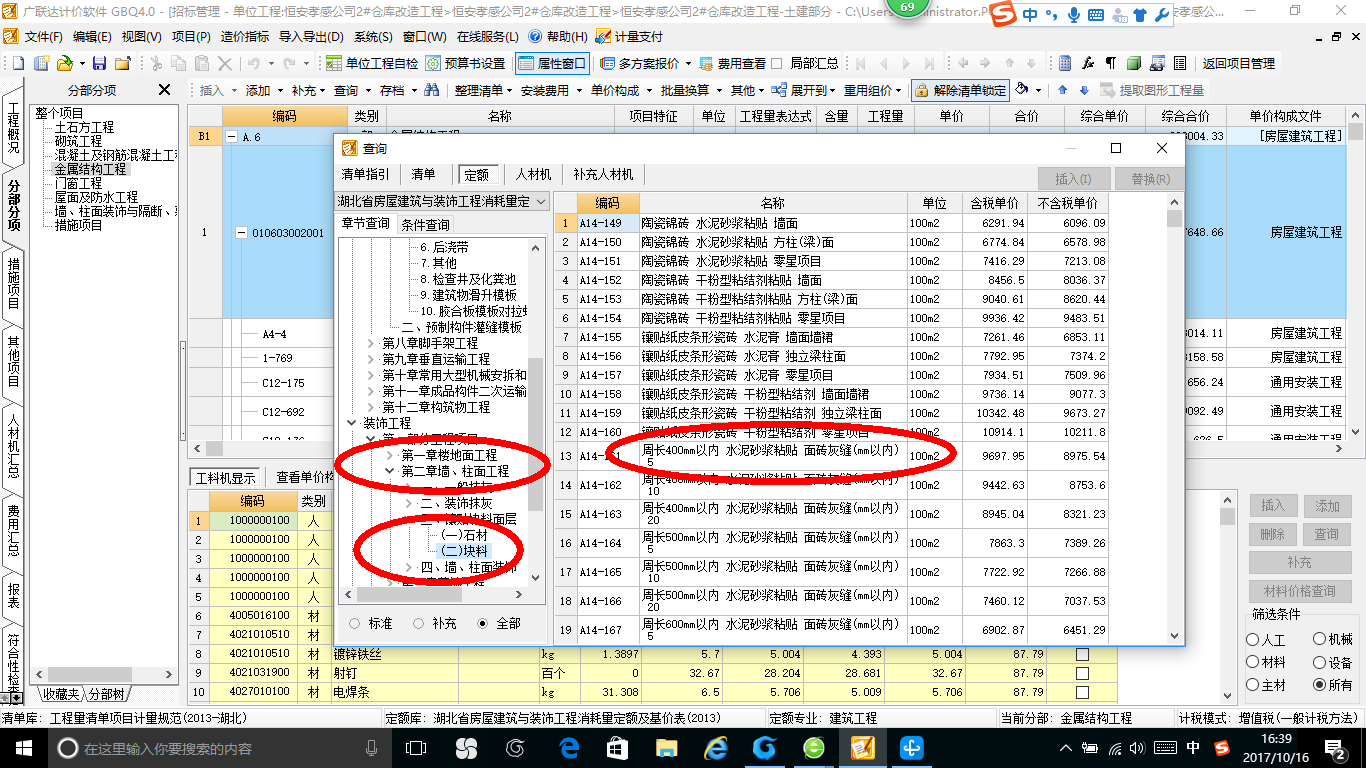The width and height of the screenshot is (1366, 768).
Task: Switch to the 人材机 tab in query dialog
Action: (x=533, y=174)
